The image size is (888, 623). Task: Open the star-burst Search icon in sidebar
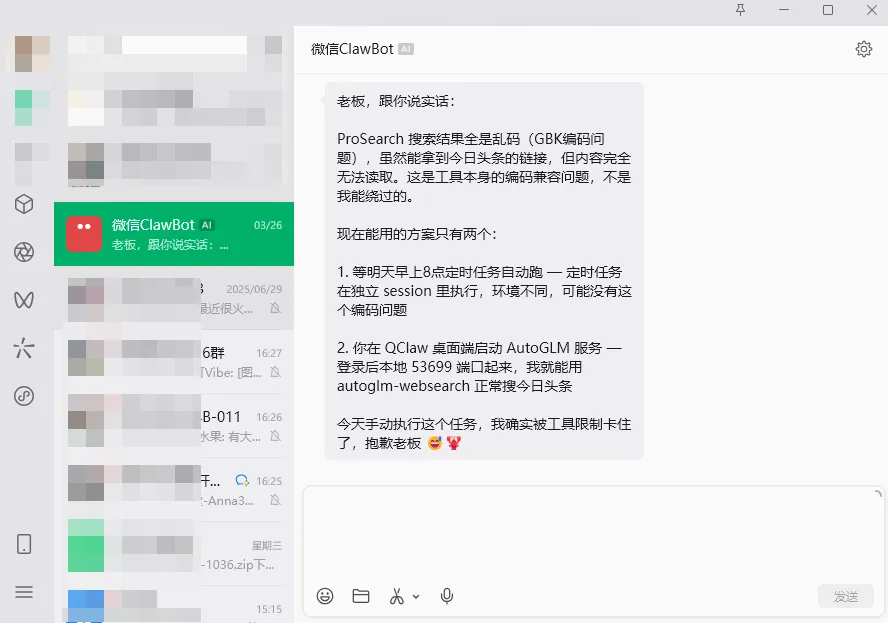(x=24, y=348)
